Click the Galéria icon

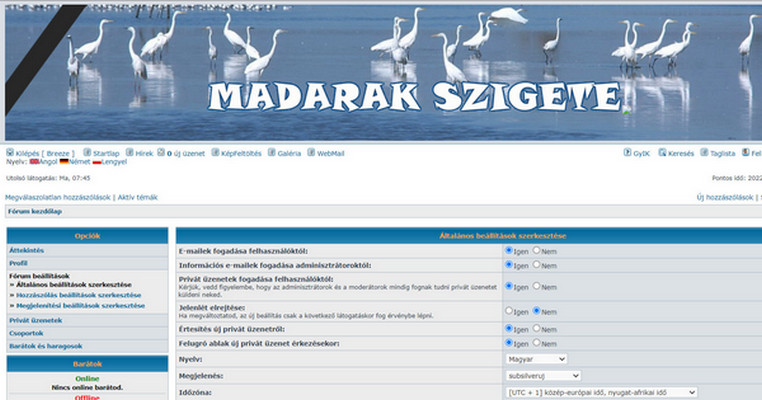tap(272, 153)
